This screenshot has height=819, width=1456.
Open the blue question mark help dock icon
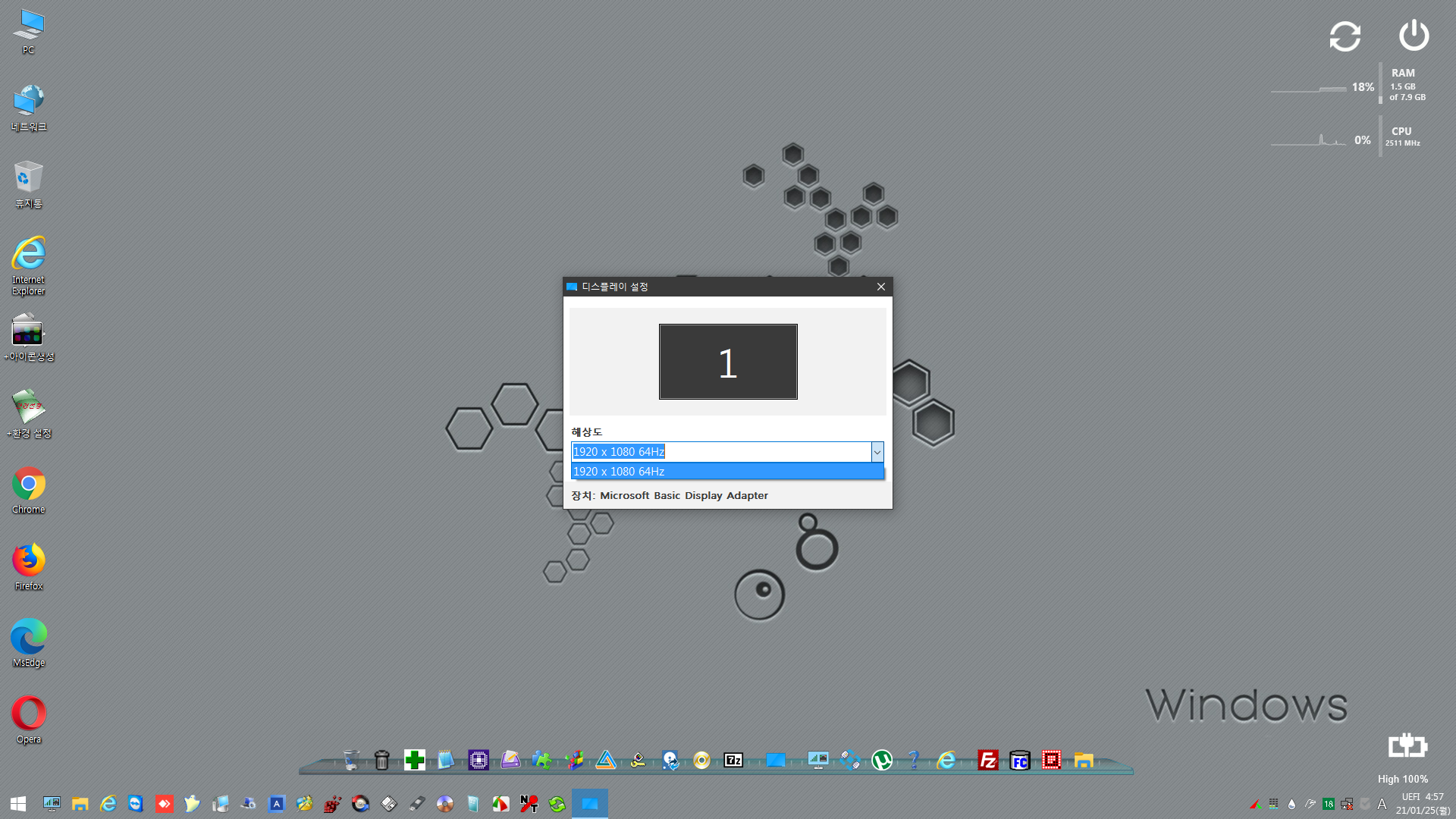[x=914, y=760]
